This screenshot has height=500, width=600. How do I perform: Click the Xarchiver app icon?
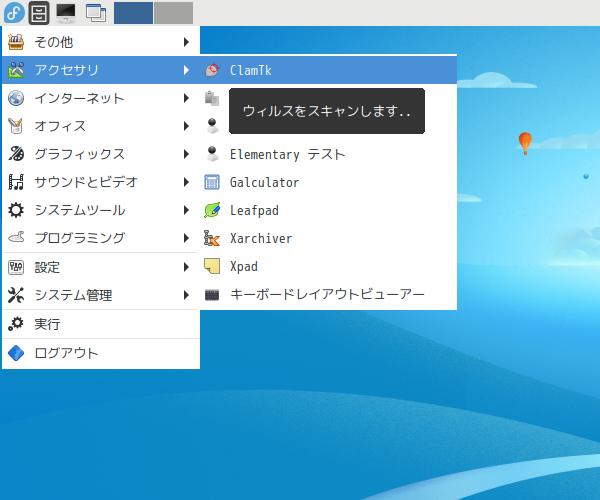pyautogui.click(x=212, y=238)
